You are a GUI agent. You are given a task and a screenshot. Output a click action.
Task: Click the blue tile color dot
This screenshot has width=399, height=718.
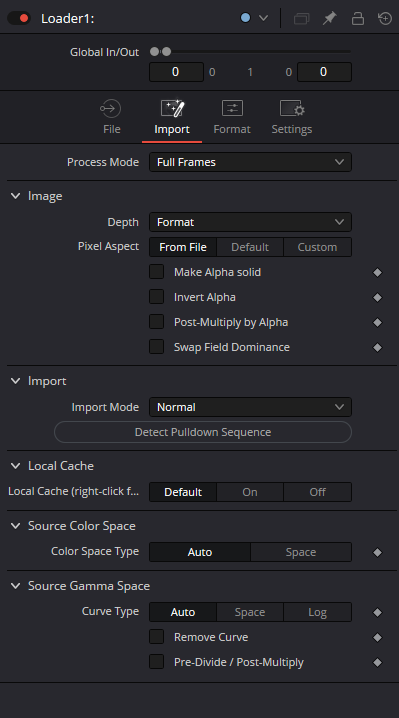pos(246,18)
